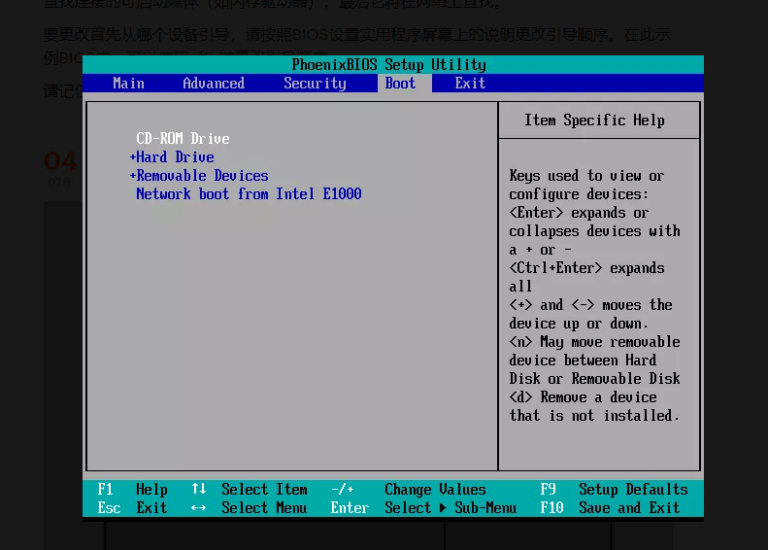768x550 pixels.
Task: Select the highlighted Boot tab
Action: pos(400,83)
